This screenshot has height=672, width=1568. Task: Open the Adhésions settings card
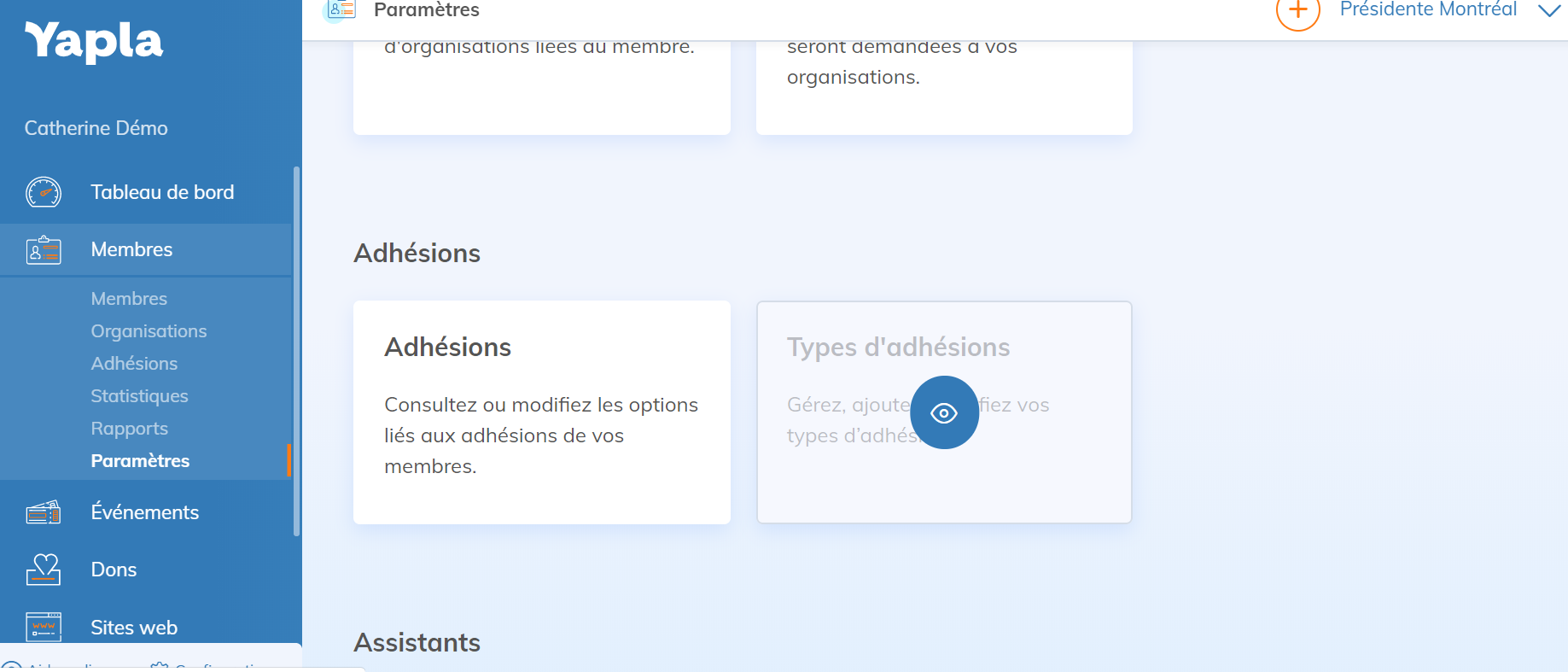[541, 412]
